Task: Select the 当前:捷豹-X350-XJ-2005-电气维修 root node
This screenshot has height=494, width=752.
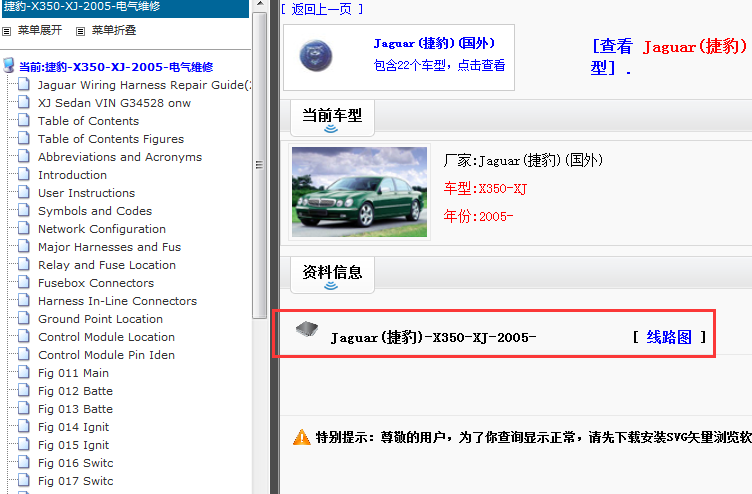Action: [x=116, y=67]
